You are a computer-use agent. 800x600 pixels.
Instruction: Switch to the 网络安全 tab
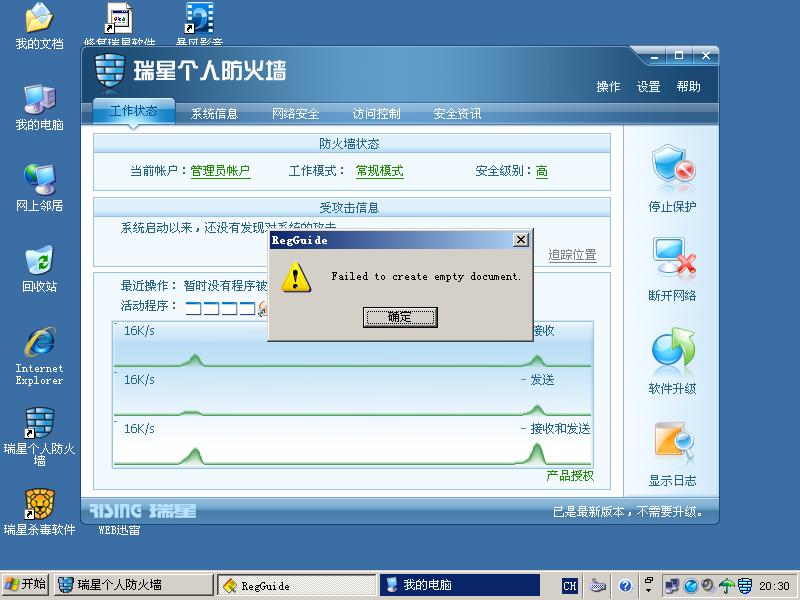(x=295, y=113)
